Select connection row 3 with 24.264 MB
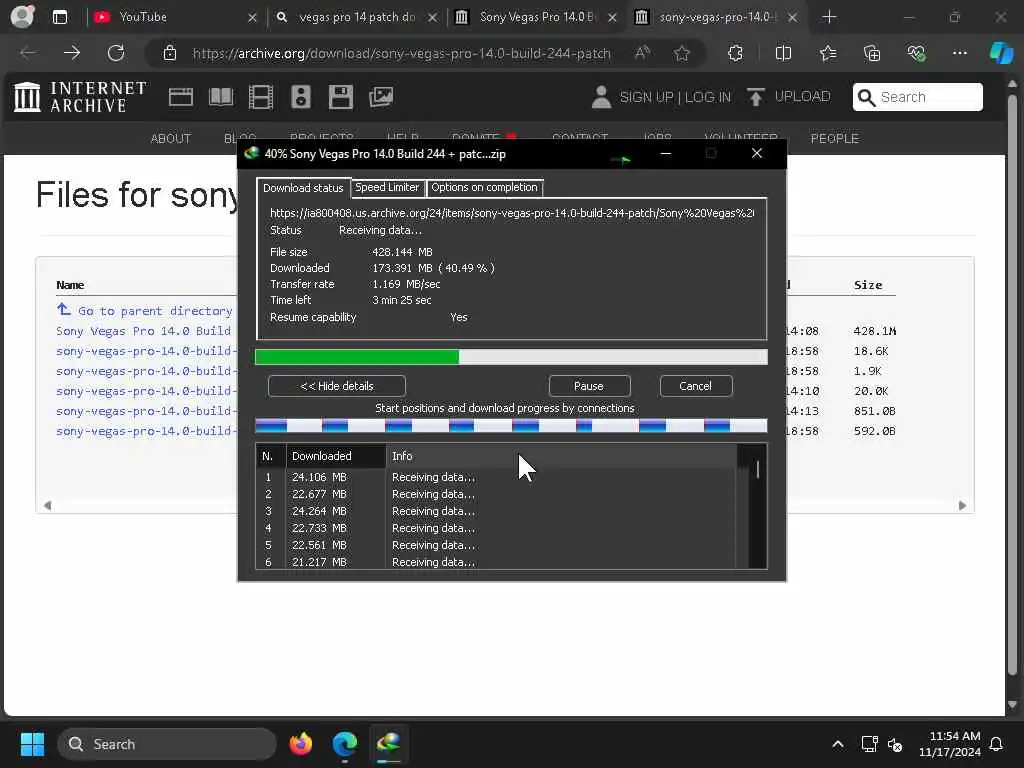Image resolution: width=1024 pixels, height=768 pixels. click(x=496, y=511)
